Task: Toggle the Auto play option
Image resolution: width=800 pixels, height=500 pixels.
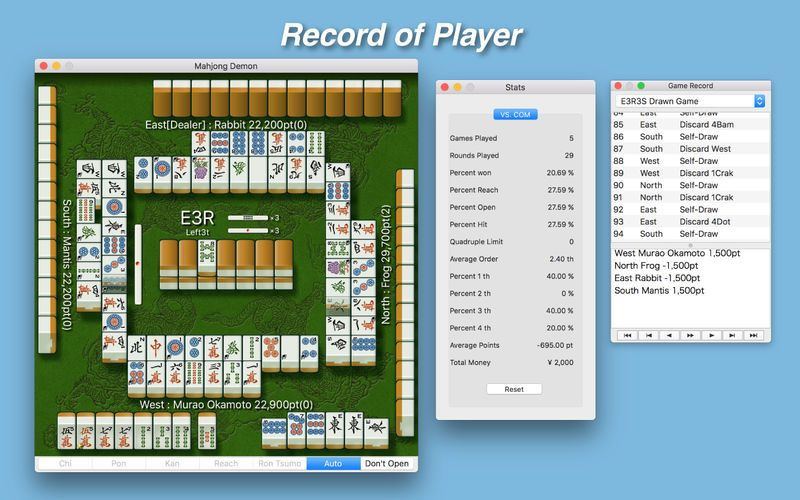Action: pyautogui.click(x=333, y=463)
